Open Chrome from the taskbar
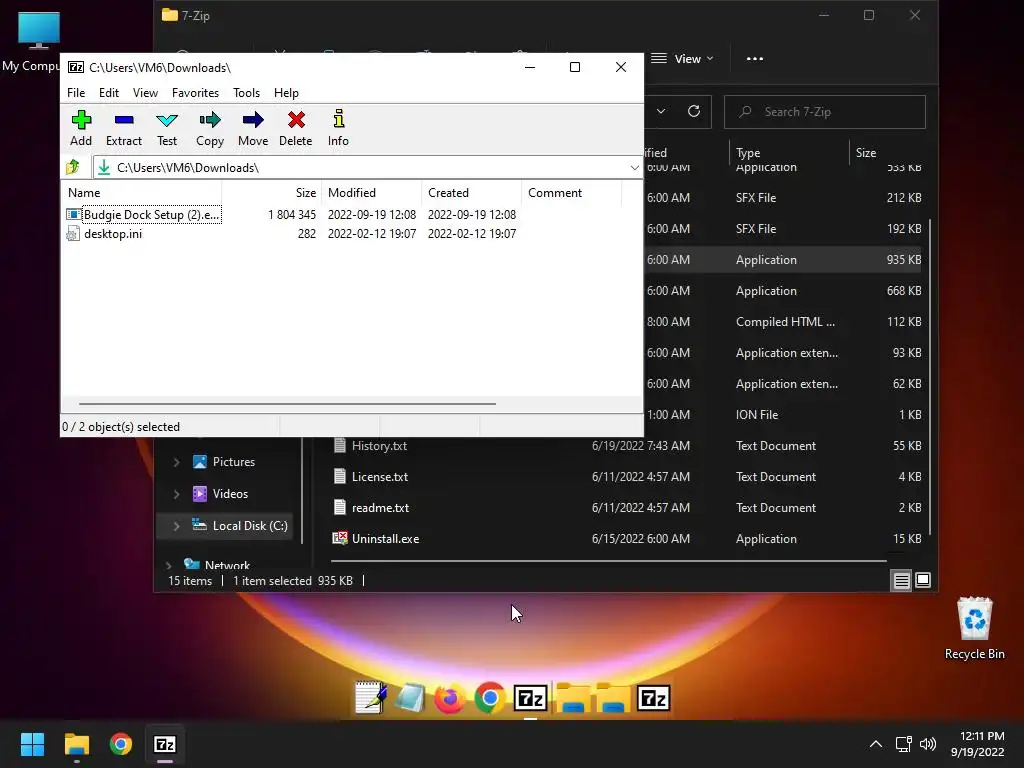This screenshot has height=768, width=1024. [121, 744]
